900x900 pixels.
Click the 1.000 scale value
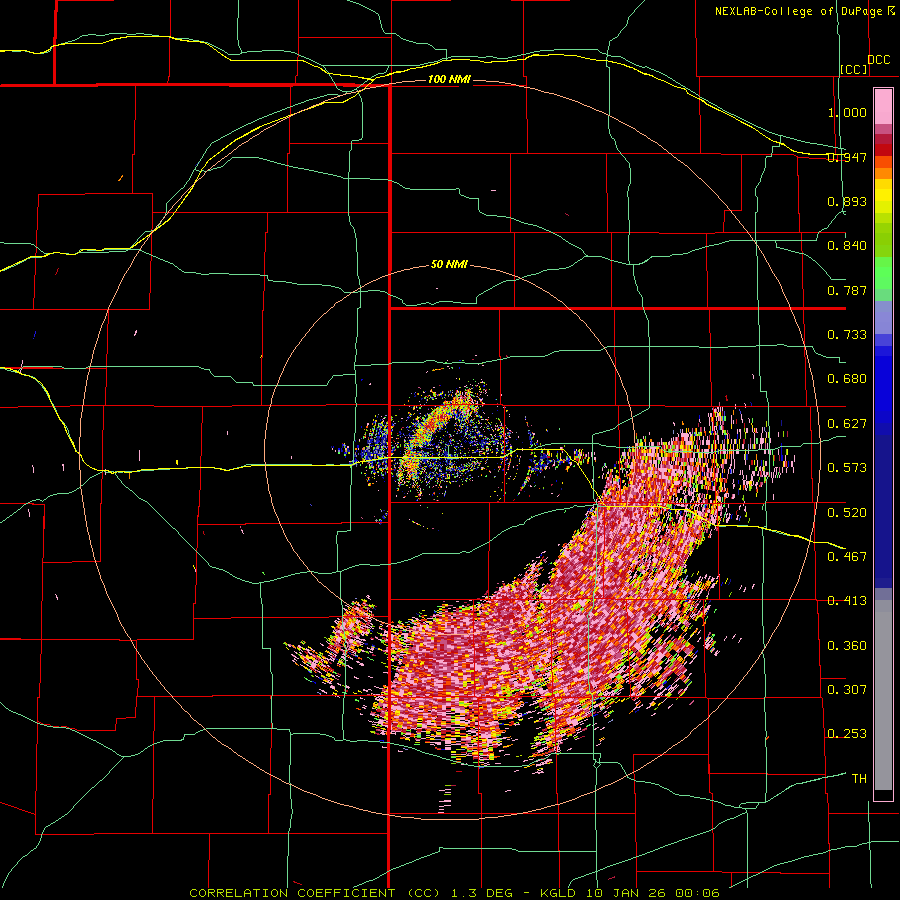[847, 112]
